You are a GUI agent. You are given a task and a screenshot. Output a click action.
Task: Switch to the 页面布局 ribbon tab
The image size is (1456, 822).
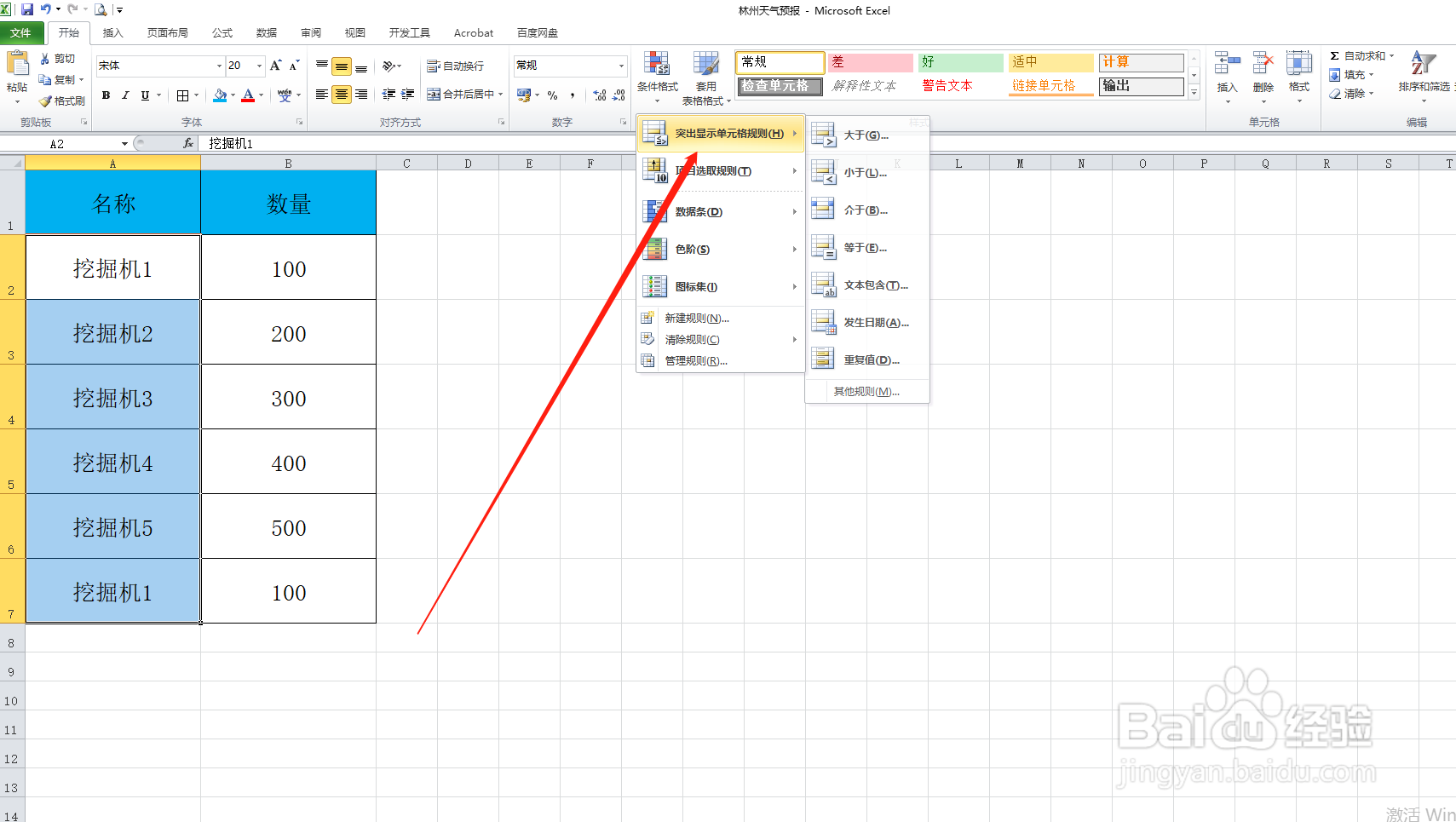[x=167, y=33]
